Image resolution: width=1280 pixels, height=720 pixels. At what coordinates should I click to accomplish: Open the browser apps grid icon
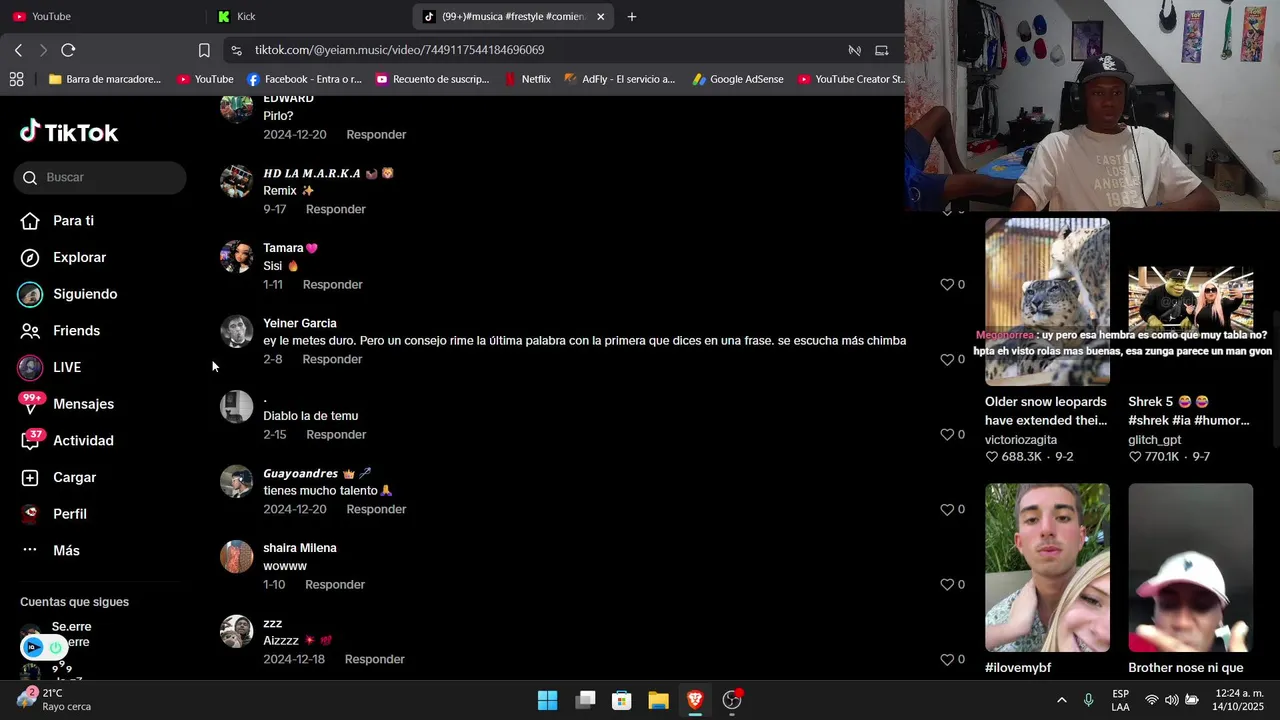(x=16, y=79)
